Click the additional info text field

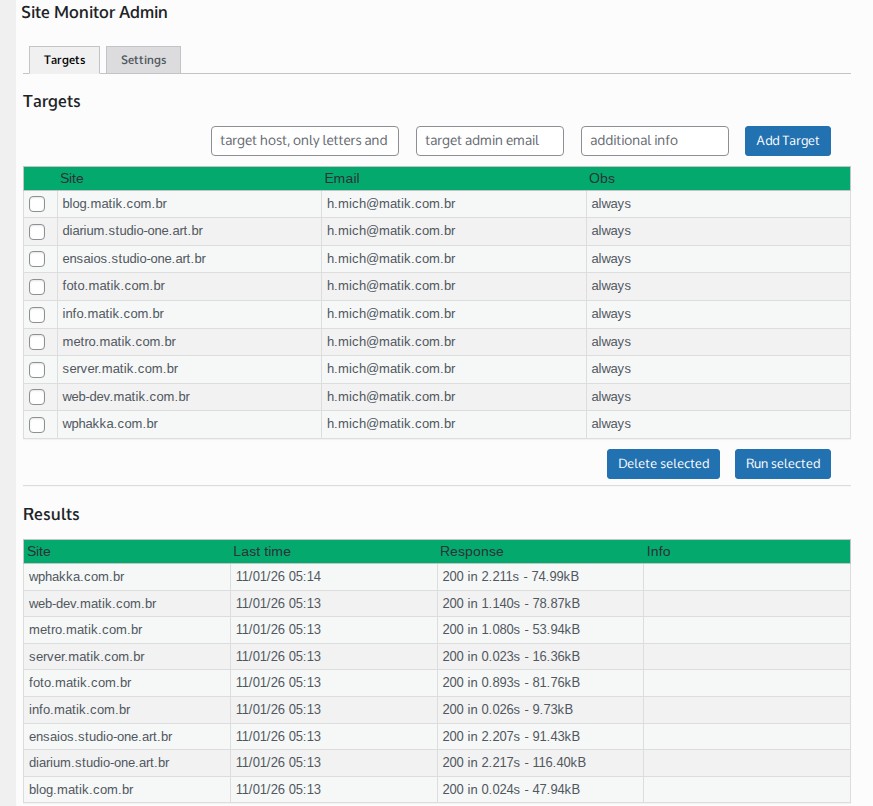[x=654, y=141]
